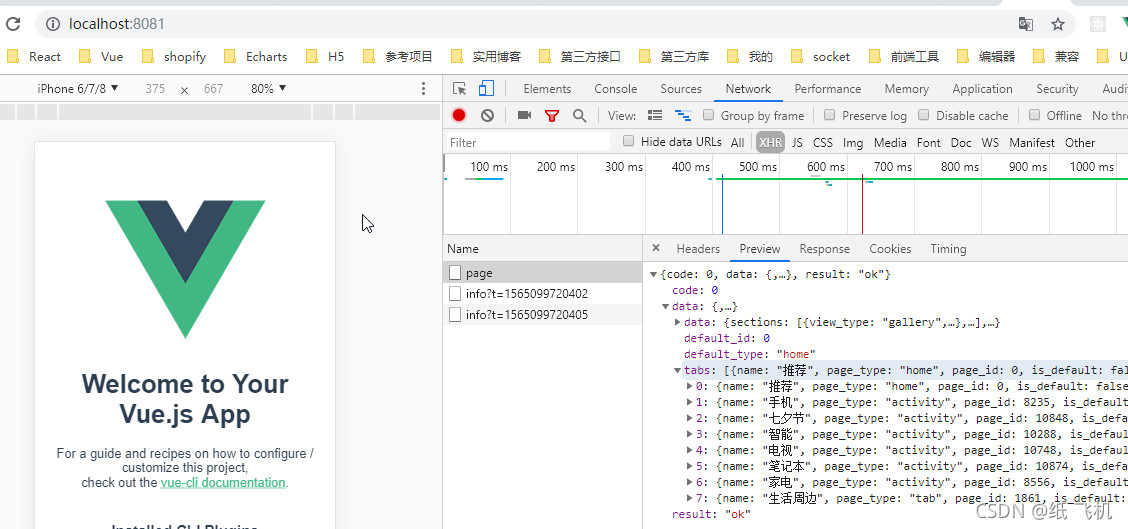
Task: Toggle device toolbar icon in DevTools
Action: click(486, 89)
